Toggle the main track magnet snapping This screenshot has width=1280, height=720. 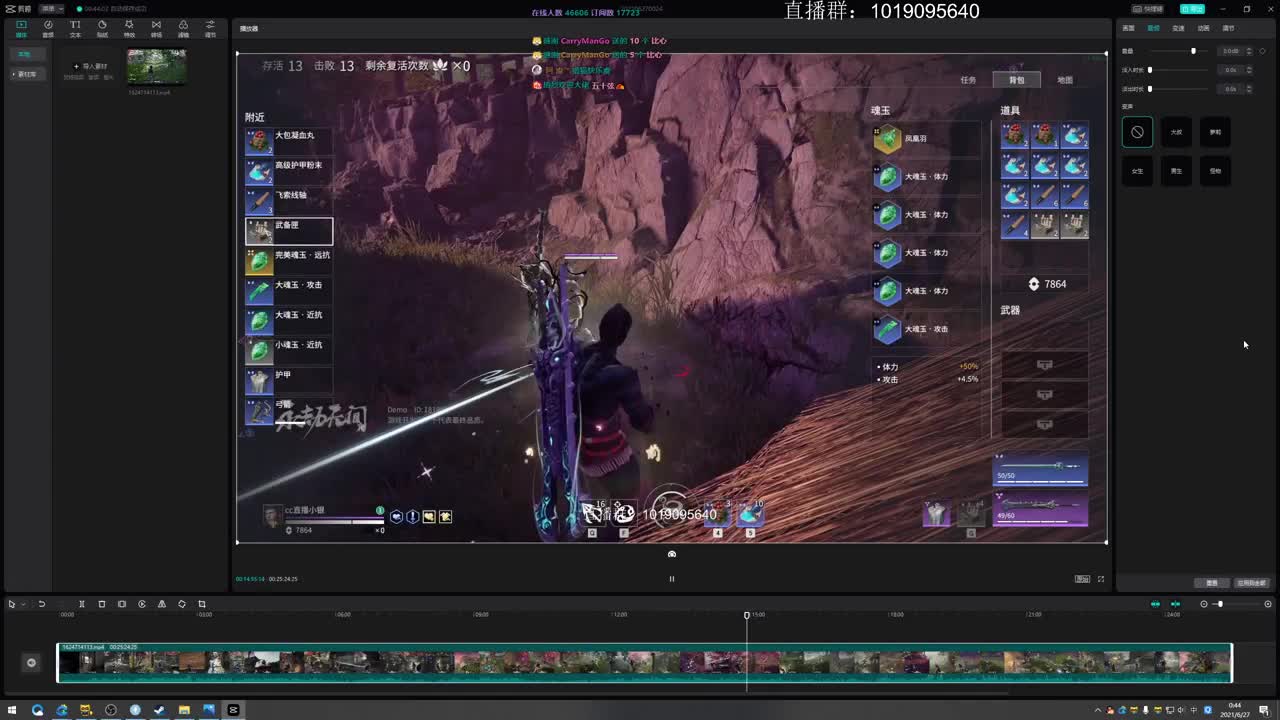1156,604
